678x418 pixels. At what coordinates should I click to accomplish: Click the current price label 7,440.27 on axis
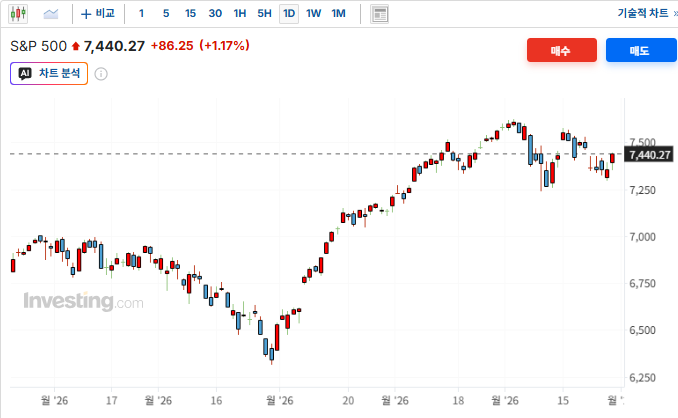pos(649,155)
